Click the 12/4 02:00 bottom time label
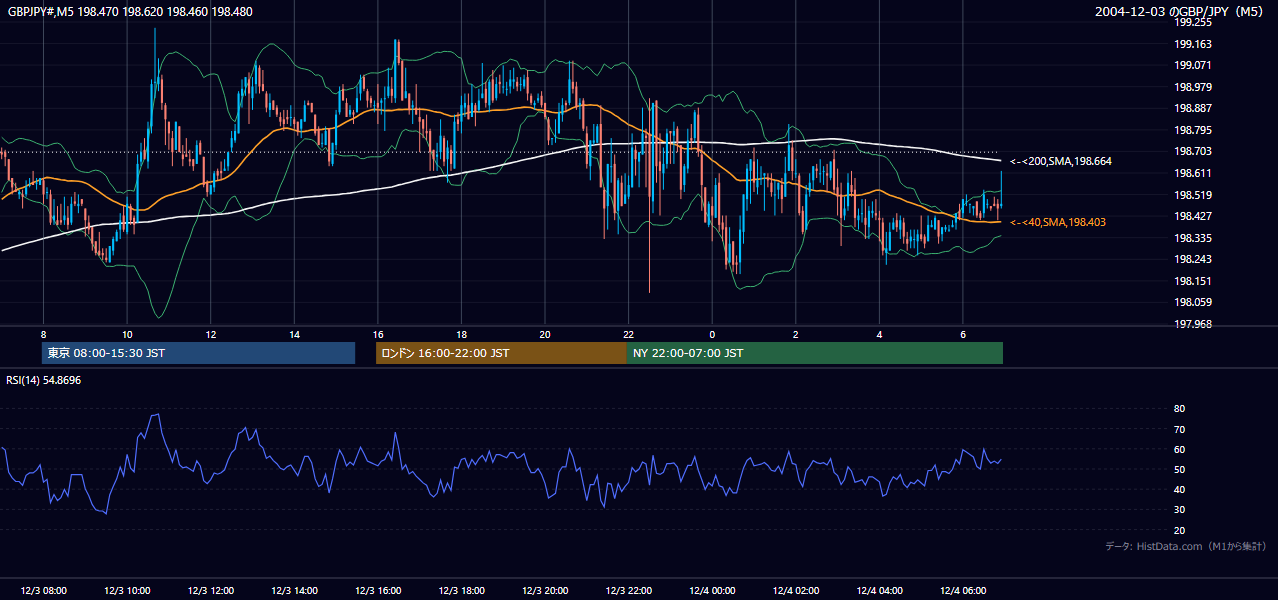This screenshot has width=1278, height=600. pyautogui.click(x=795, y=591)
